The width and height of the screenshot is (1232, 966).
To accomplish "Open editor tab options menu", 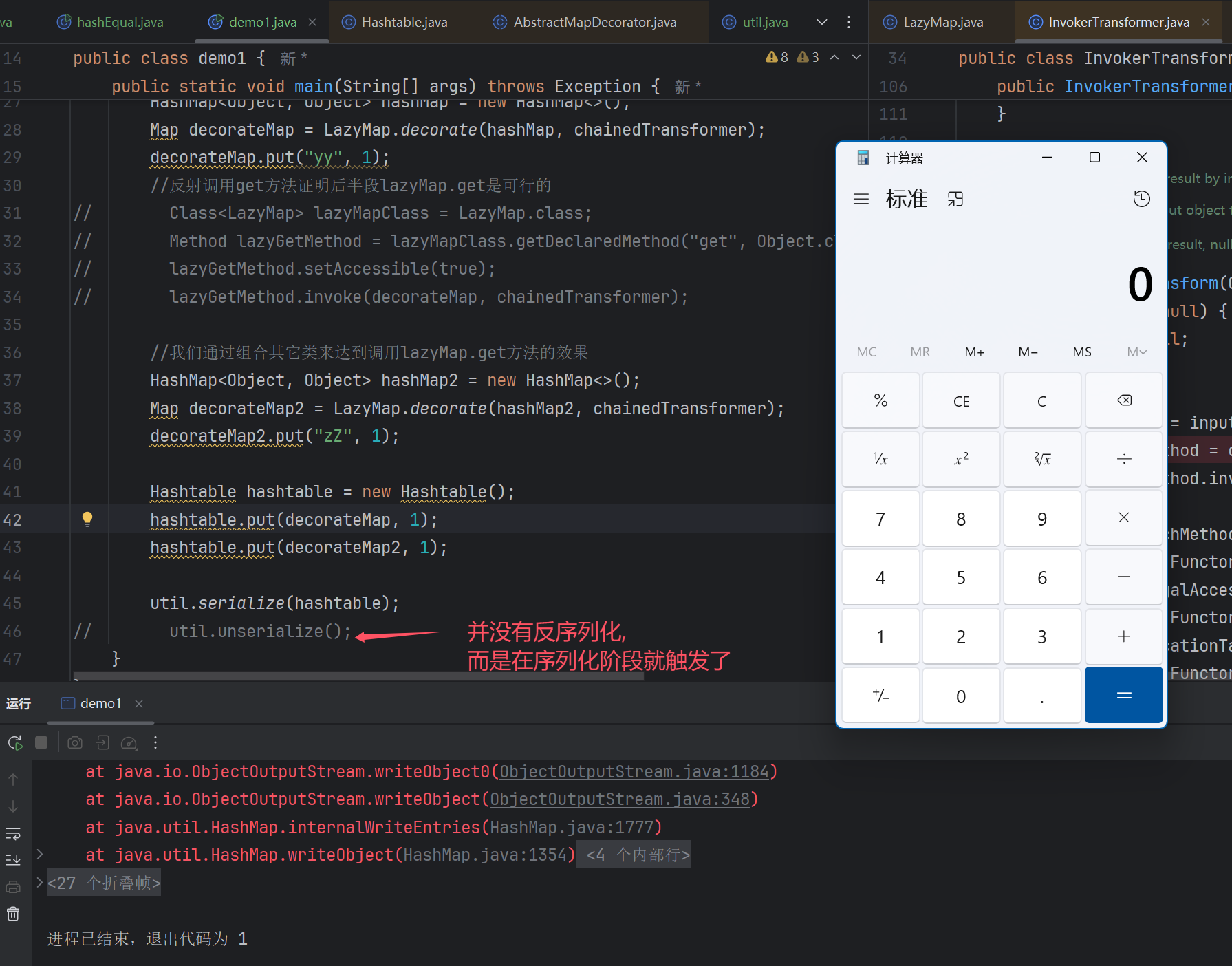I will pos(849,22).
